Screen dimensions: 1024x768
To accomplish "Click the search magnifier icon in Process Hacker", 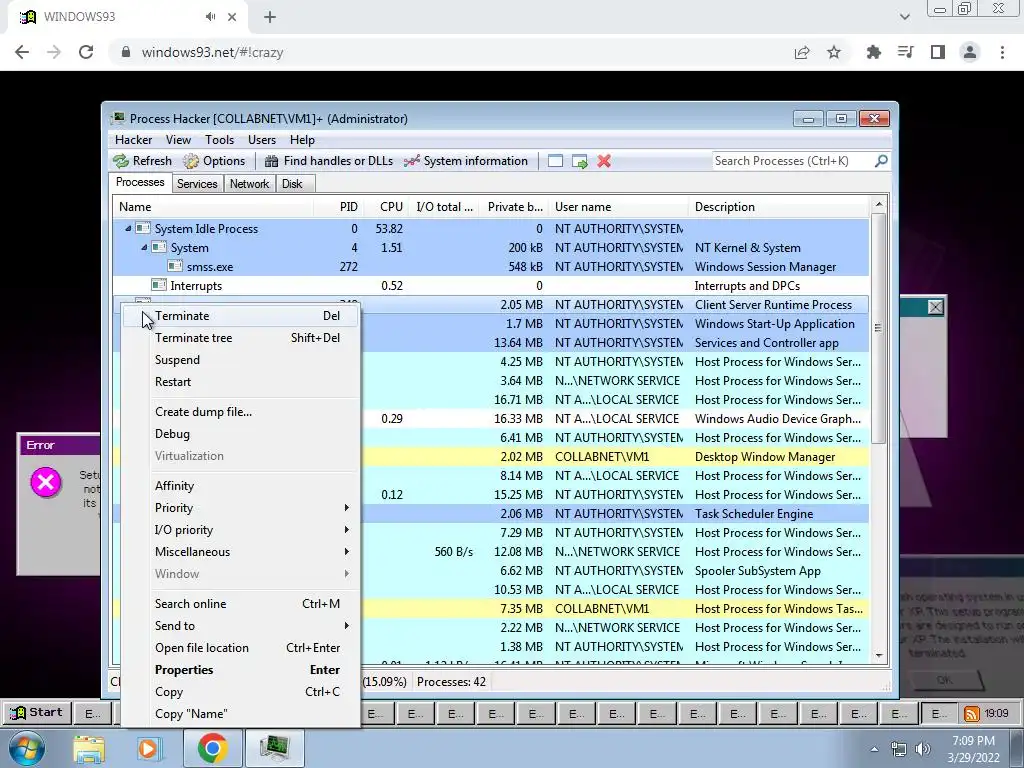I will coord(881,161).
